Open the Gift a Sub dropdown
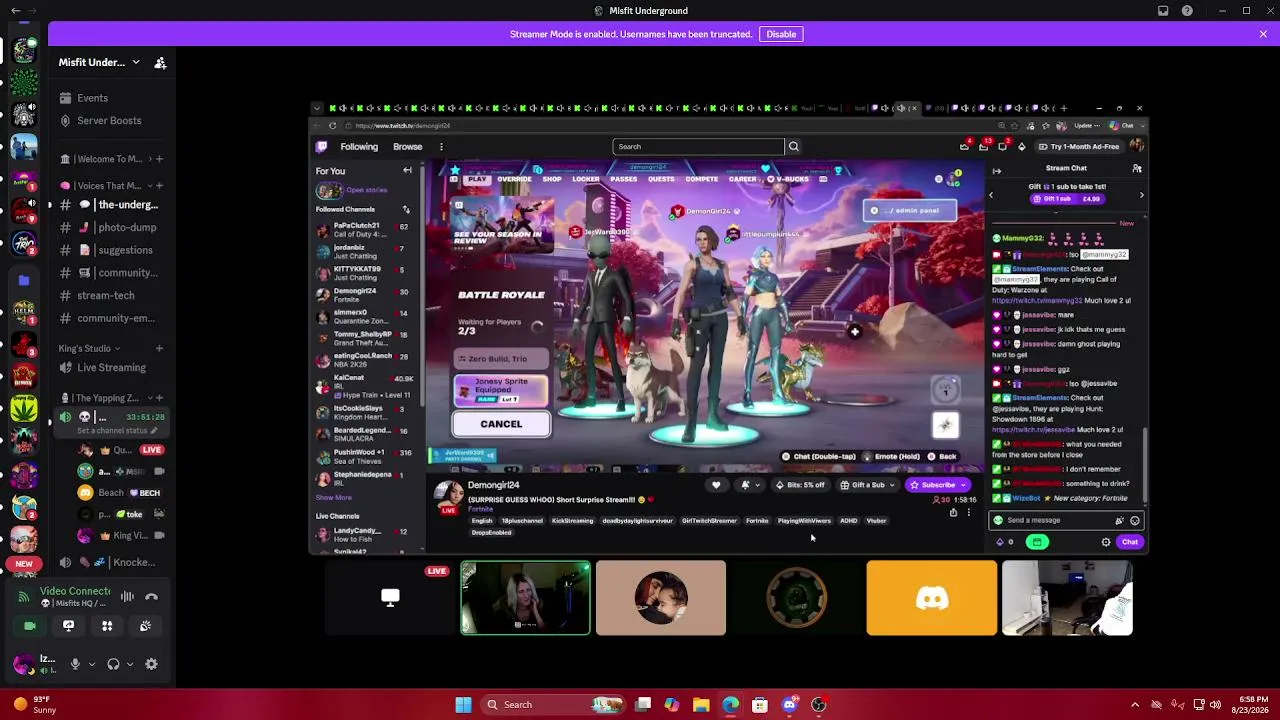Screen dimensions: 1280x720 coord(867,485)
